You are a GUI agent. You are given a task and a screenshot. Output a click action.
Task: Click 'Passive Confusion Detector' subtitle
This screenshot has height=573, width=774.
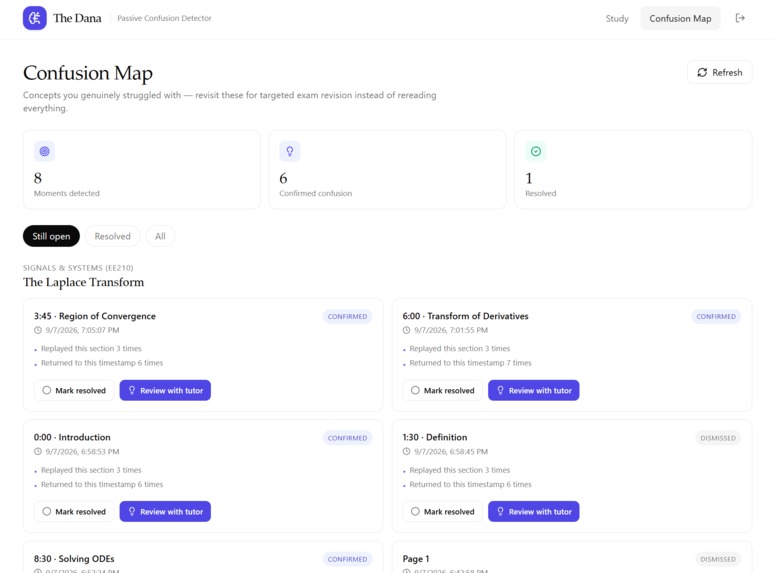coord(164,18)
